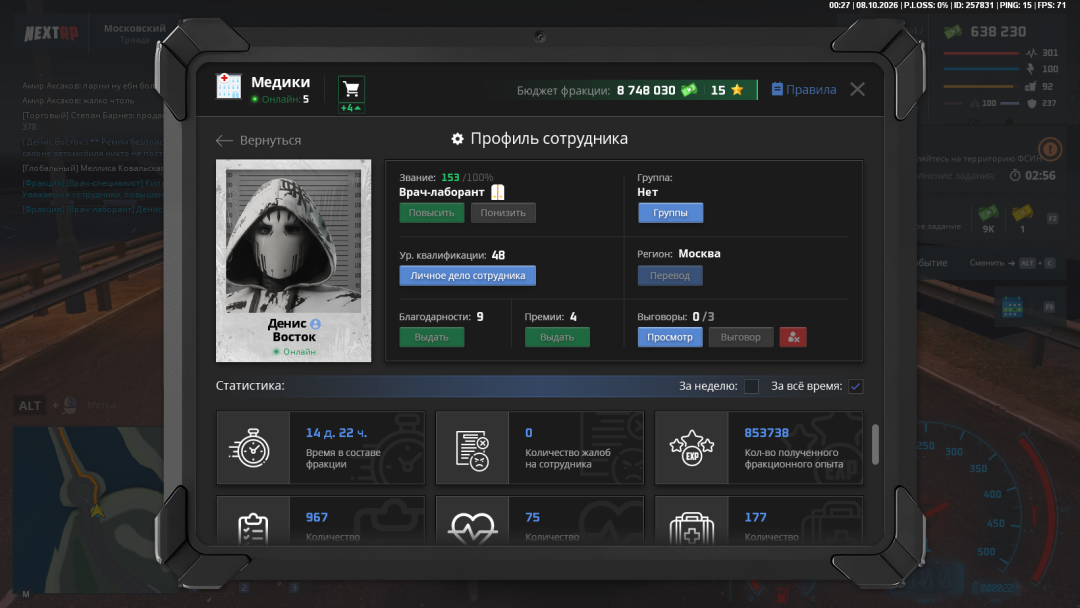Issue a reprimand with Выговор button
Screen dimensions: 1080x608
click(x=740, y=337)
